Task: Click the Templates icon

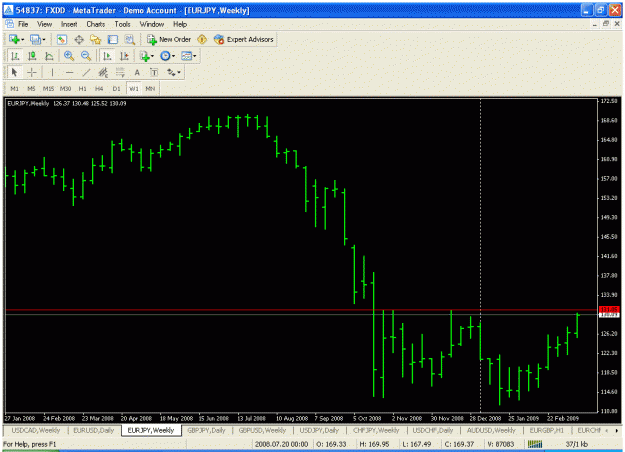Action: 186,56
